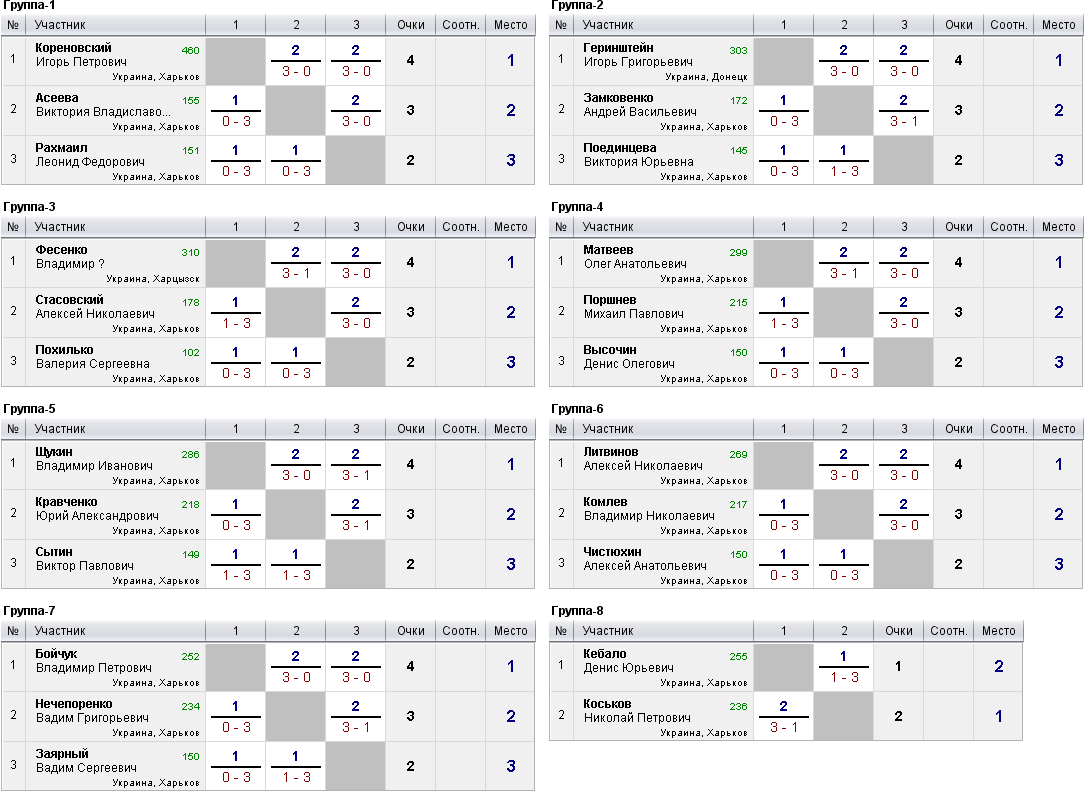The height and width of the screenshot is (794, 1089).
Task: Open player Кореновский's profile link
Action: 73,48
